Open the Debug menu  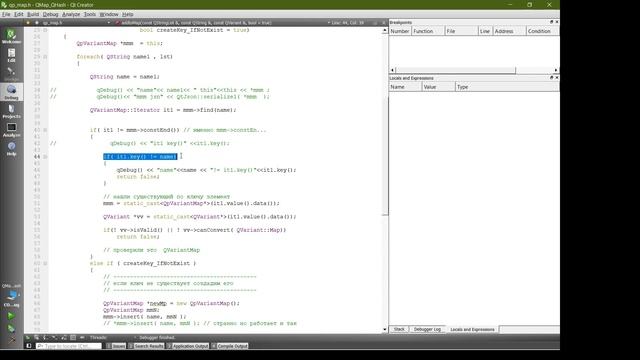(x=51, y=14)
